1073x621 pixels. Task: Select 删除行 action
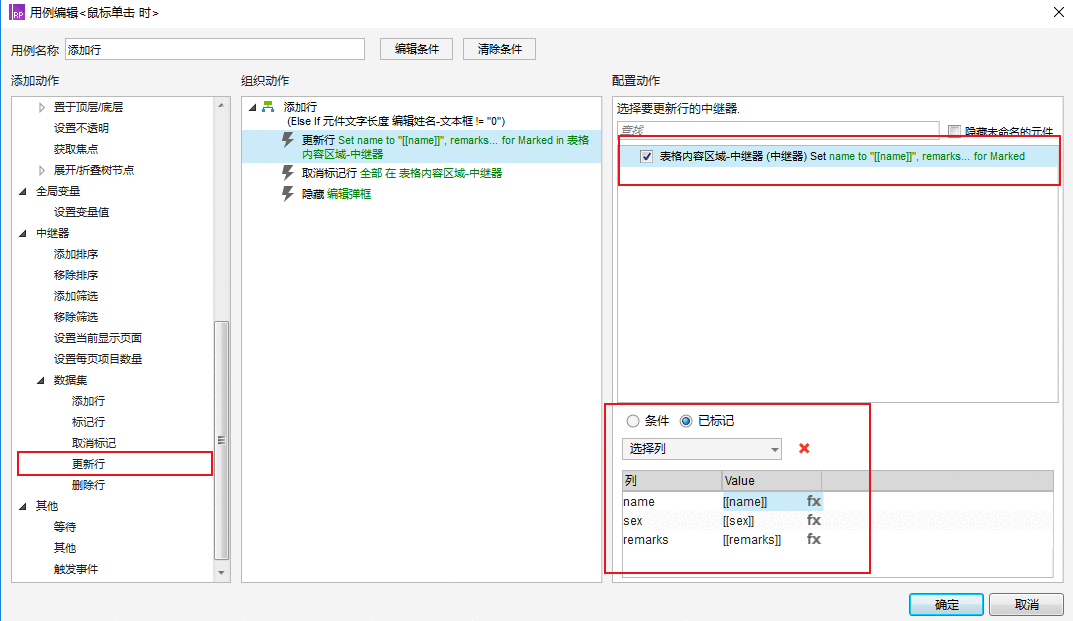[x=88, y=485]
